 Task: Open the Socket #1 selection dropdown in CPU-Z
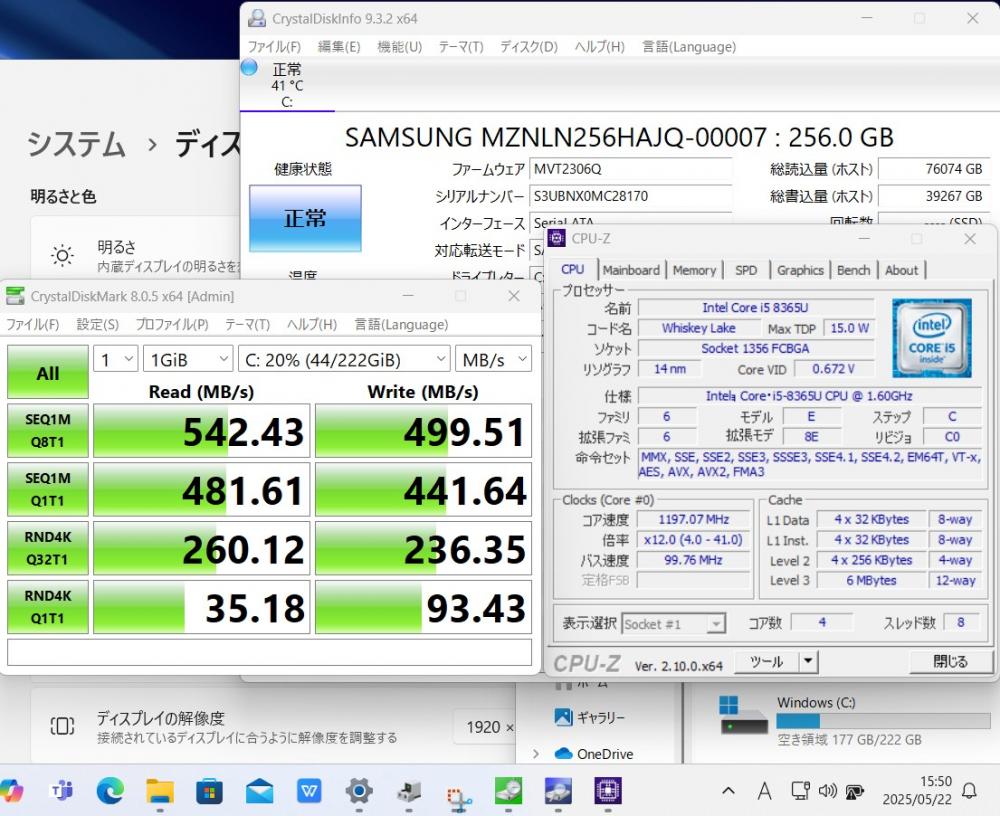673,623
